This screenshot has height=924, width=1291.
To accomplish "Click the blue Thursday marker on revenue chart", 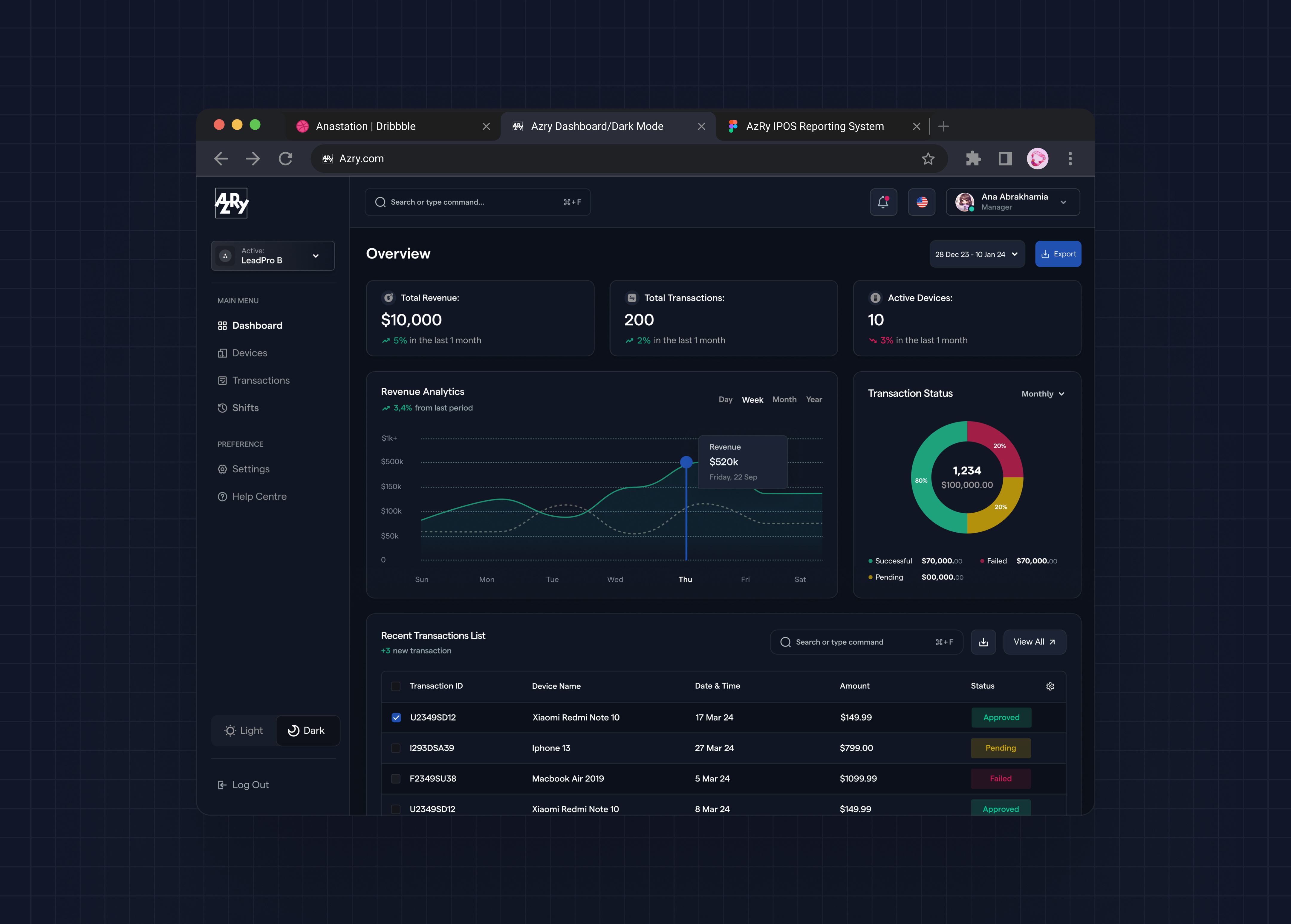I will point(686,462).
